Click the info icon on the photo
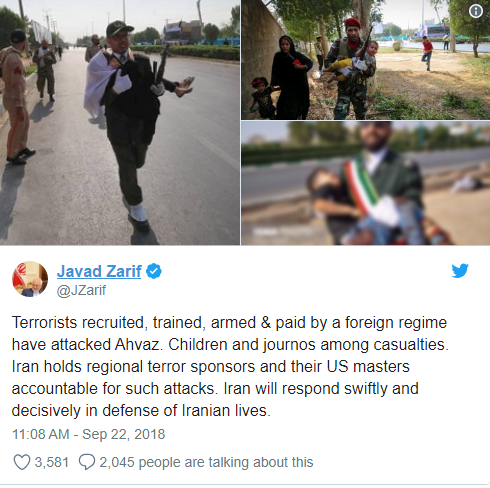The height and width of the screenshot is (488, 490). point(476,11)
